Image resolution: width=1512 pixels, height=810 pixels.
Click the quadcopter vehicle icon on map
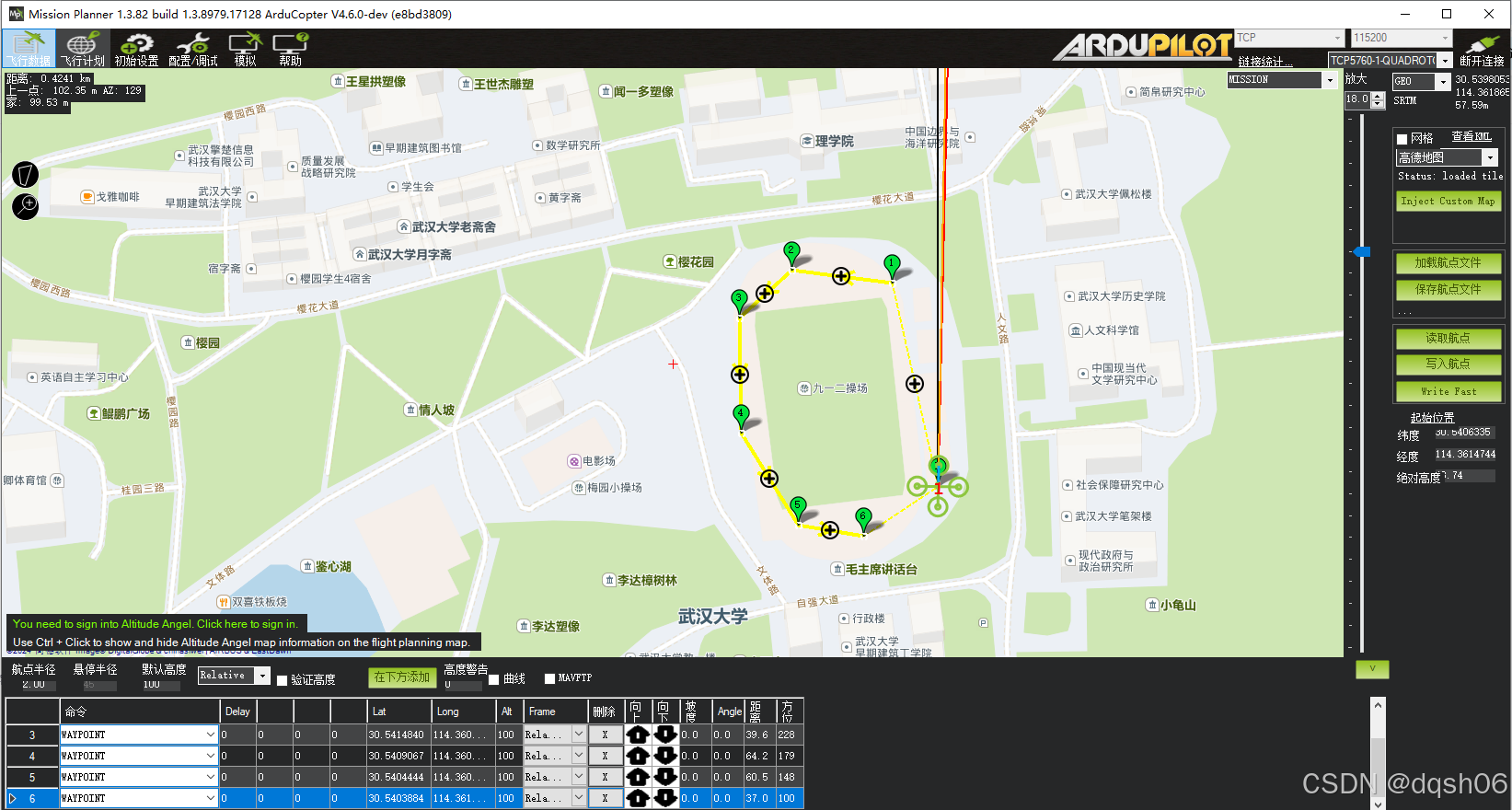[938, 486]
